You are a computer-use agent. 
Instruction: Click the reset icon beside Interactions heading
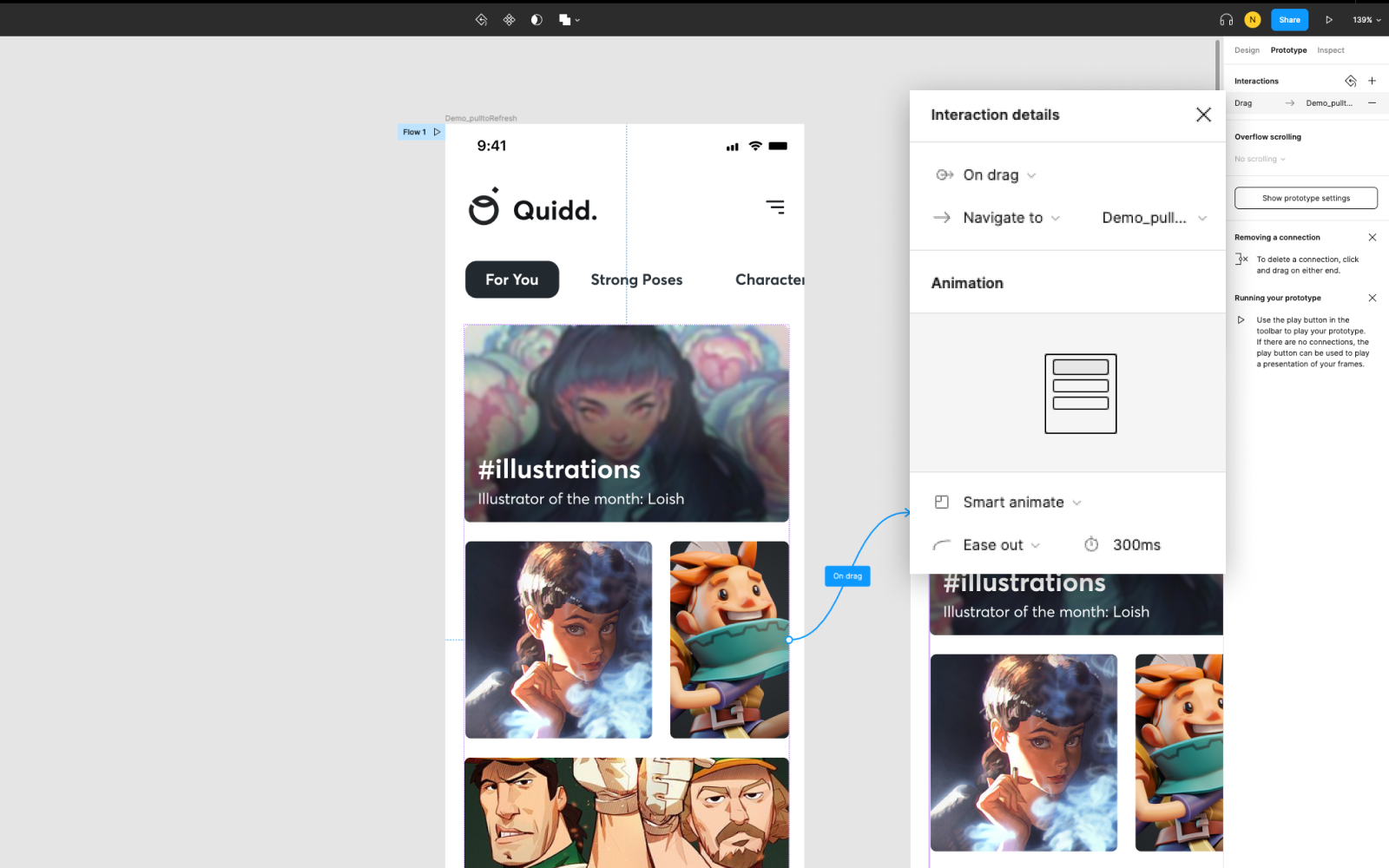1350,81
